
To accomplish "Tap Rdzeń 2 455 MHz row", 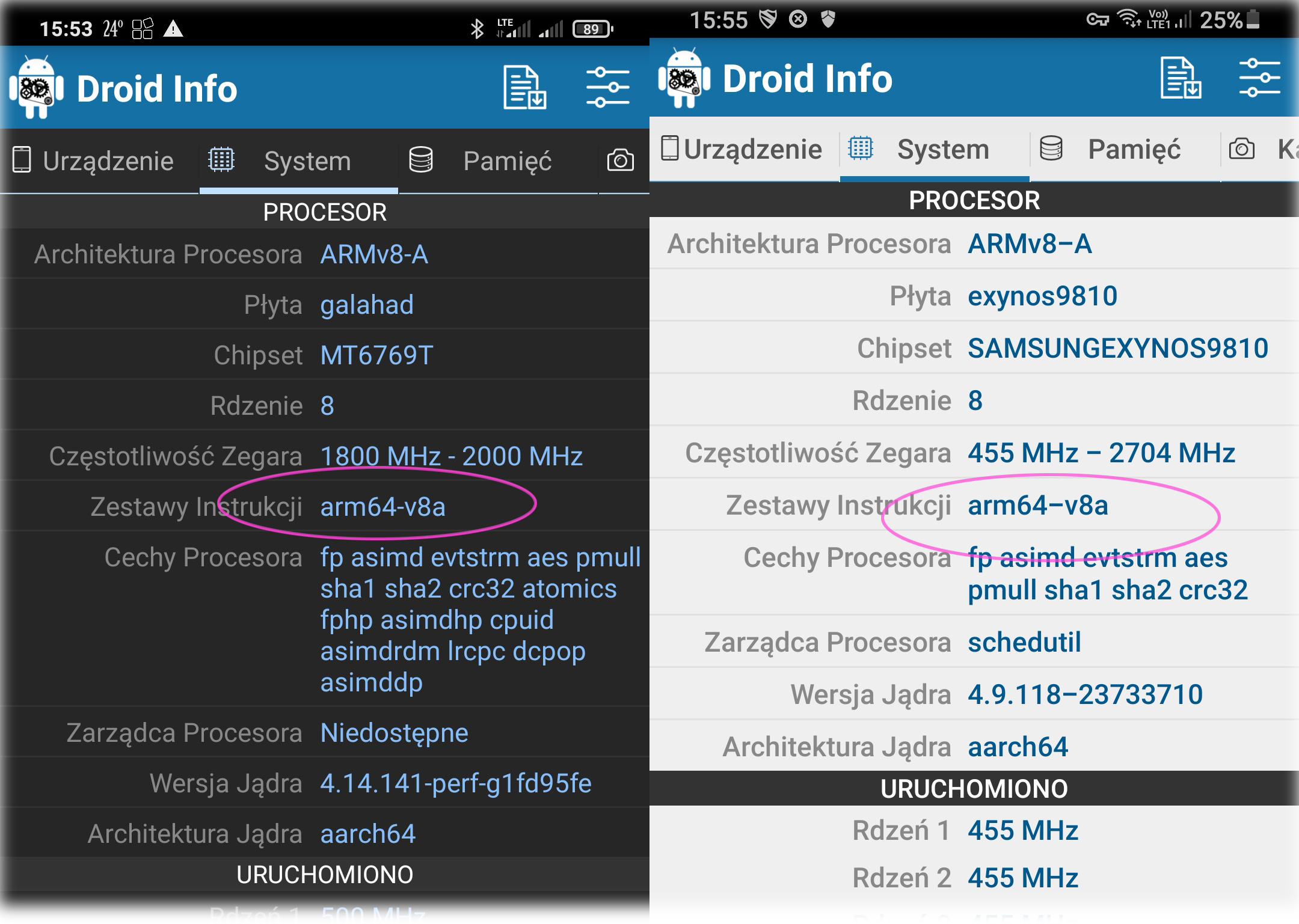I will click(x=974, y=878).
